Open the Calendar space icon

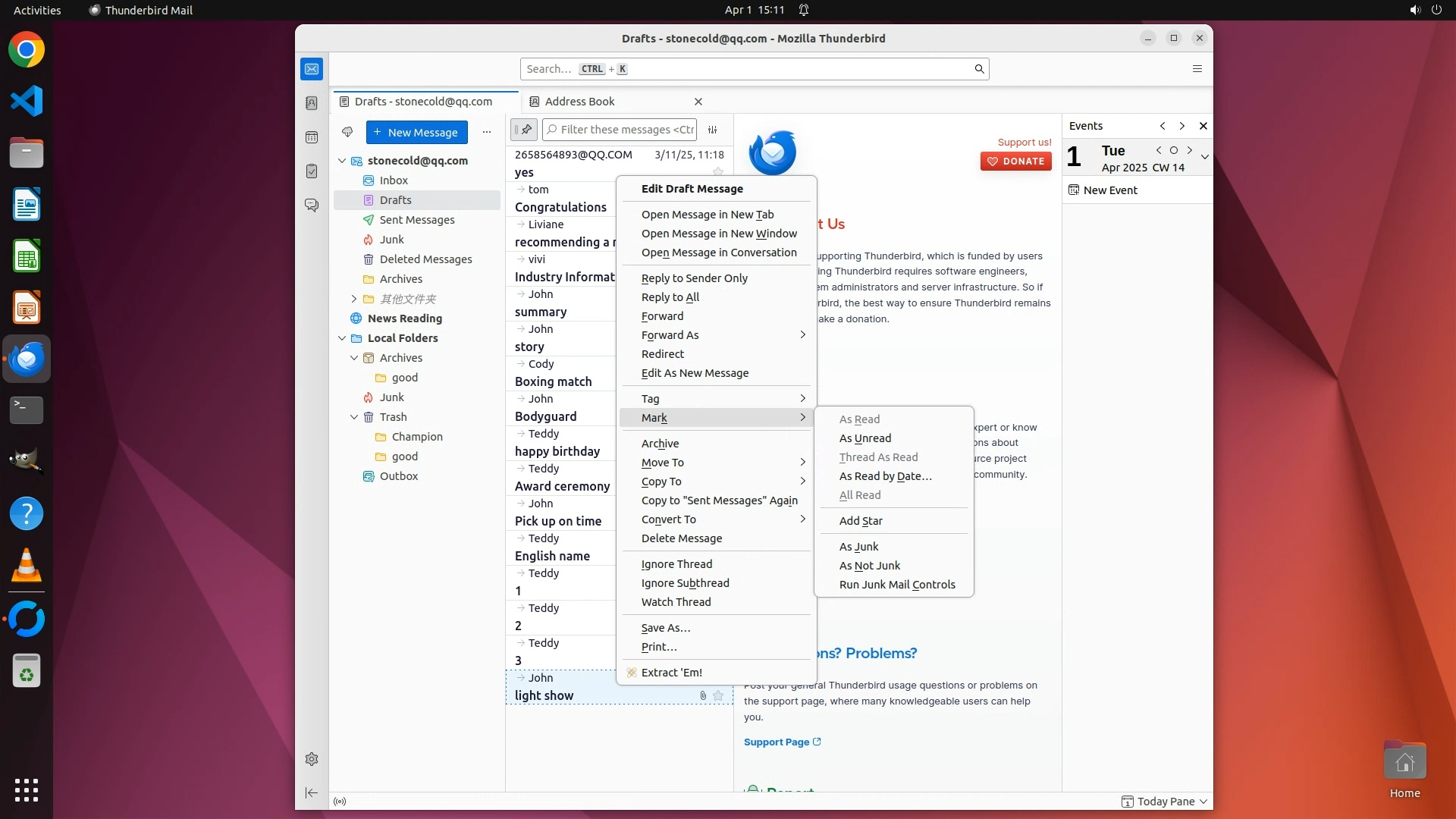coord(312,137)
